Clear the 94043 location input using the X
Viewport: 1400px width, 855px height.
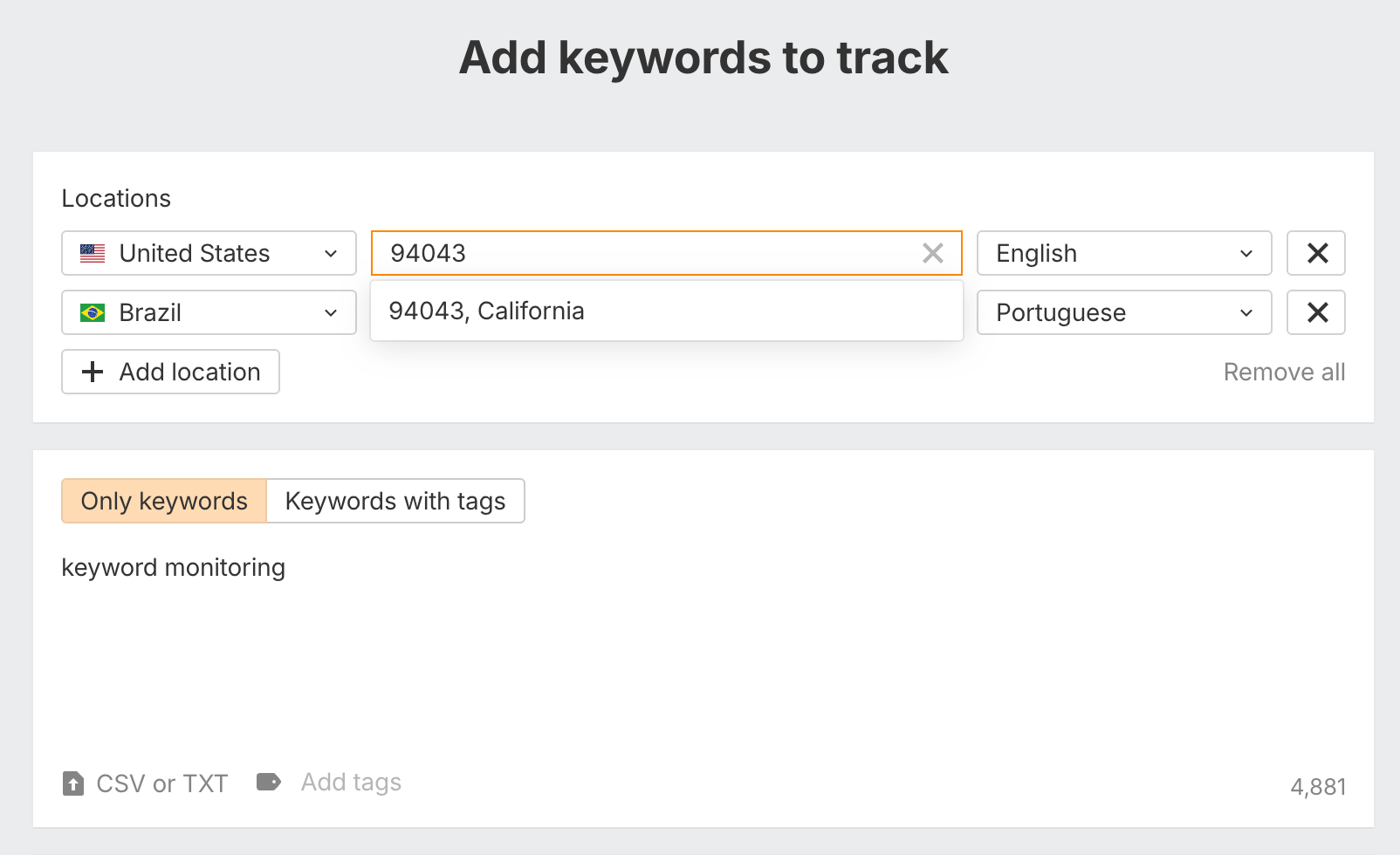click(932, 253)
